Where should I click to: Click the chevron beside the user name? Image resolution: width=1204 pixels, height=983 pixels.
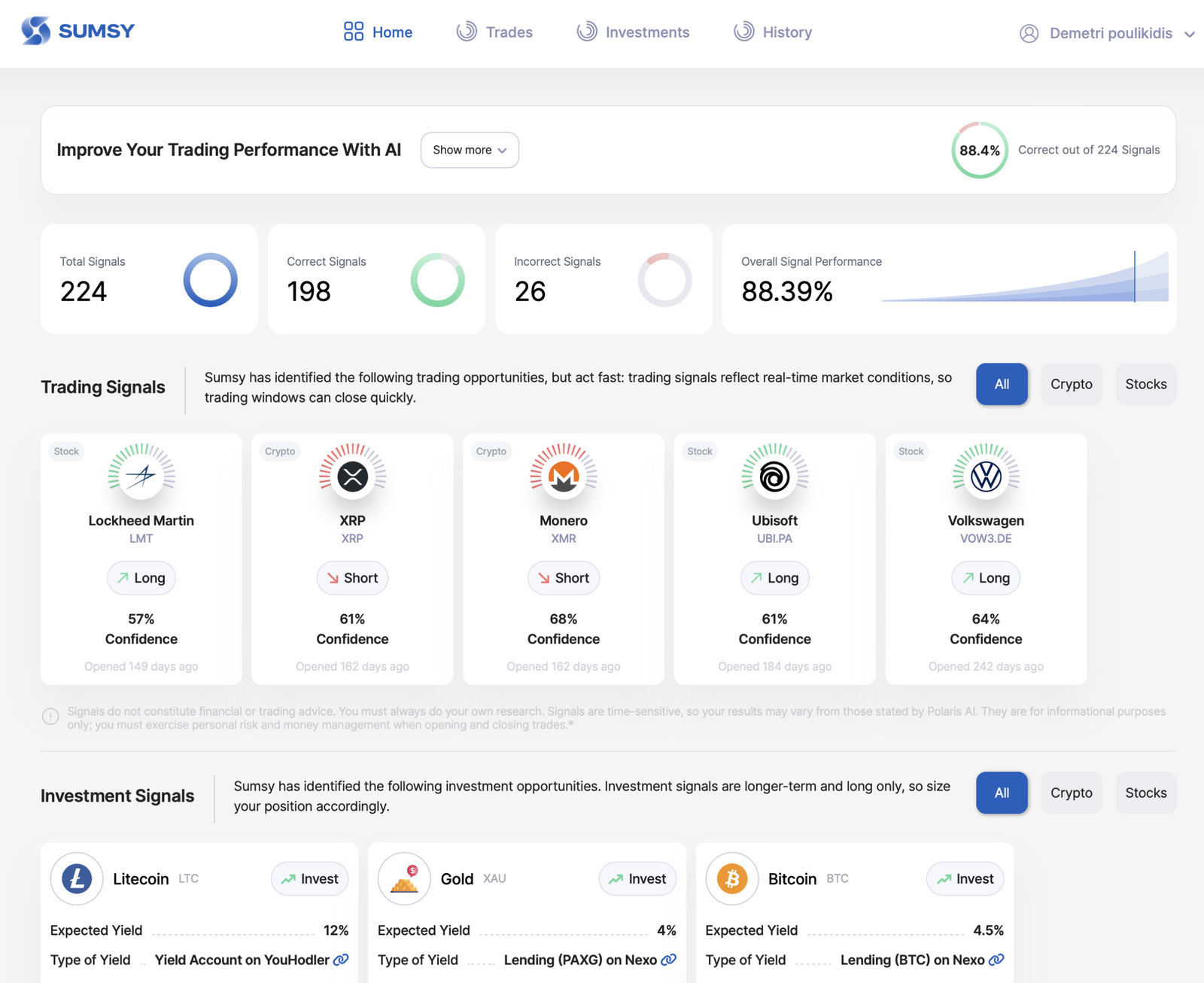(x=1190, y=34)
